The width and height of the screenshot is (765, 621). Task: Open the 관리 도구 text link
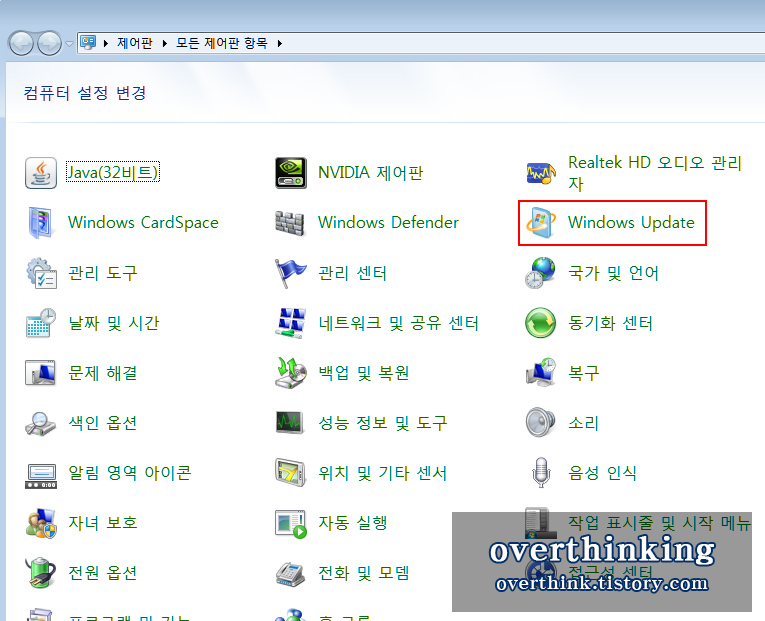tap(102, 273)
